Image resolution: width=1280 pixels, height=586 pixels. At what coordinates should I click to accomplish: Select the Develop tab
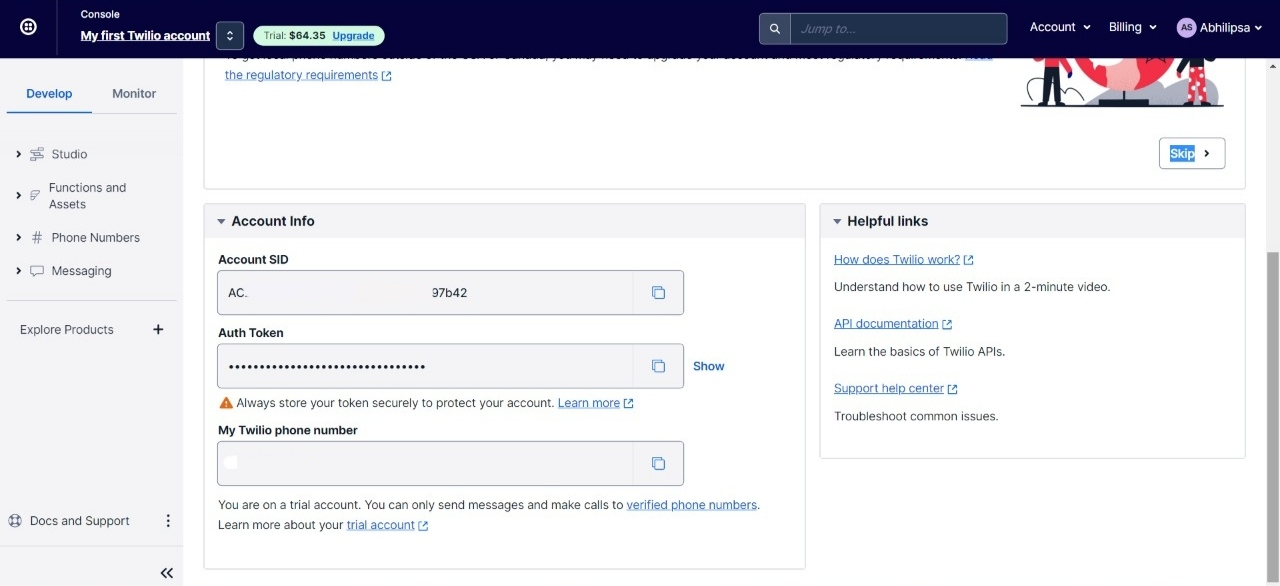coord(48,93)
